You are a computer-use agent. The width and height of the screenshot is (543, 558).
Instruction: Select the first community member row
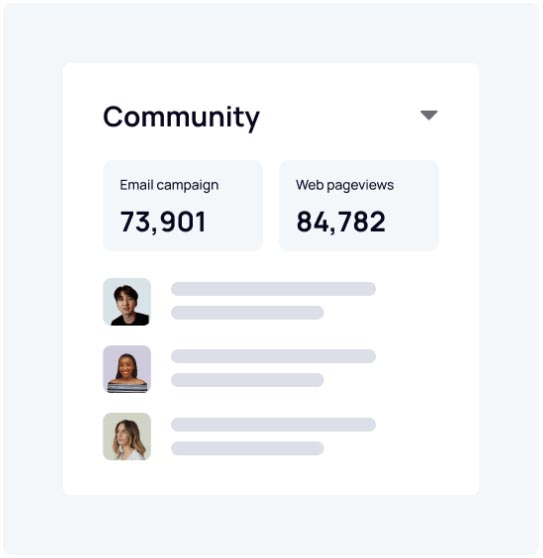pyautogui.click(x=239, y=302)
